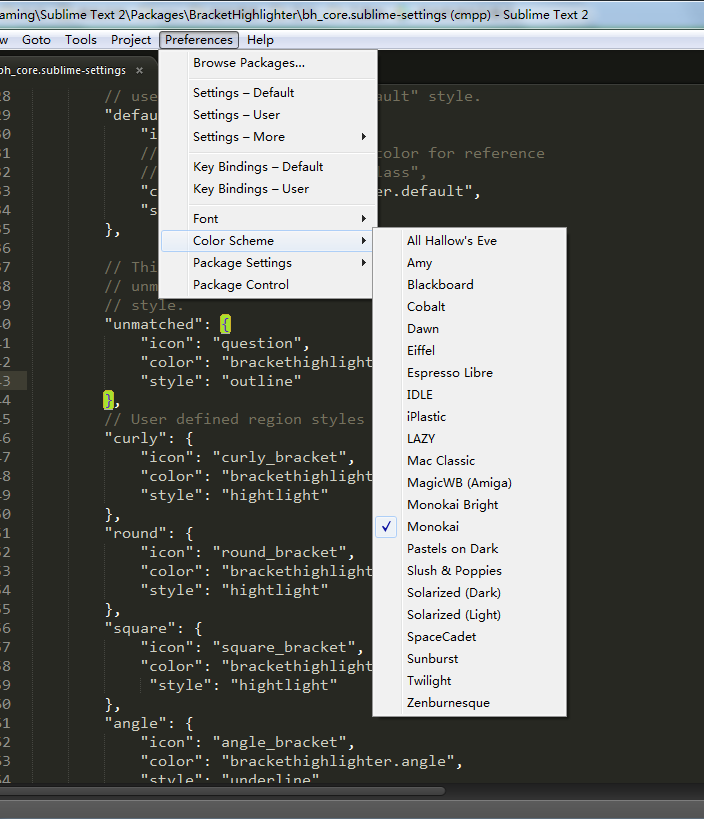This screenshot has width=704, height=819.
Task: Open the Project menu
Action: (x=131, y=40)
